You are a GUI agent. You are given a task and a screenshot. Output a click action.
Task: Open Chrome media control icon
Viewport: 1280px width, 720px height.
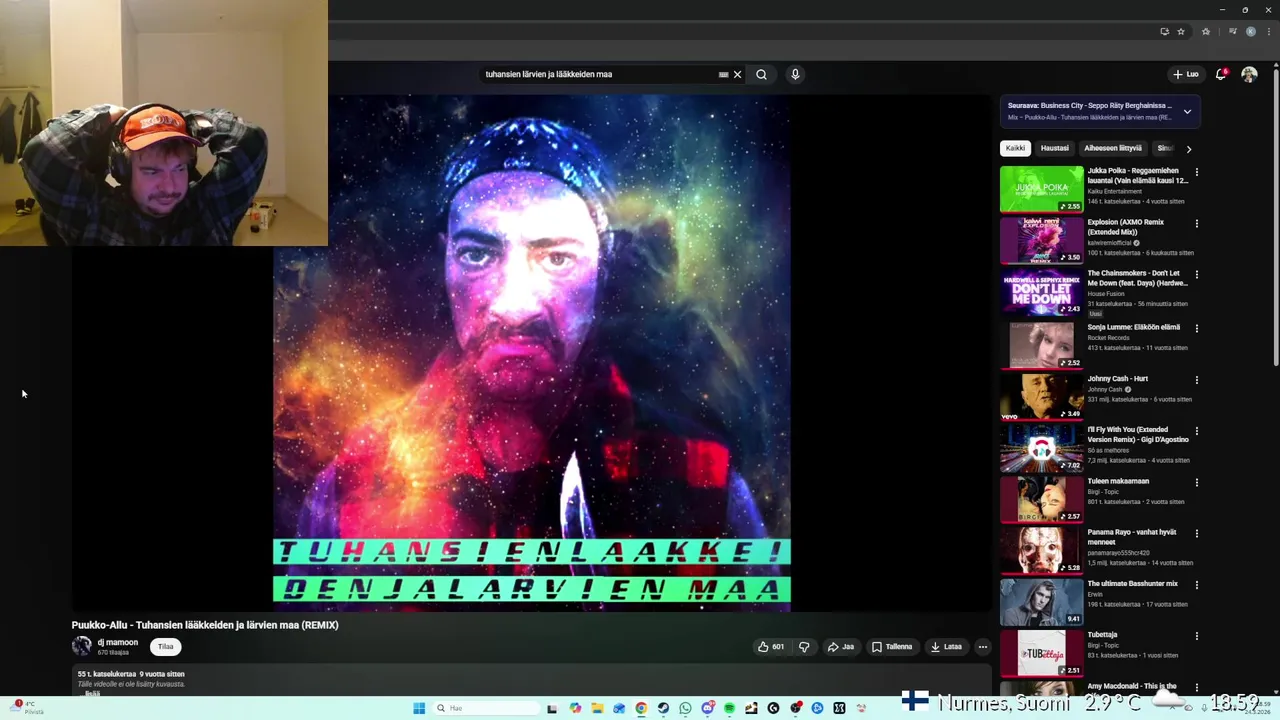(1233, 31)
